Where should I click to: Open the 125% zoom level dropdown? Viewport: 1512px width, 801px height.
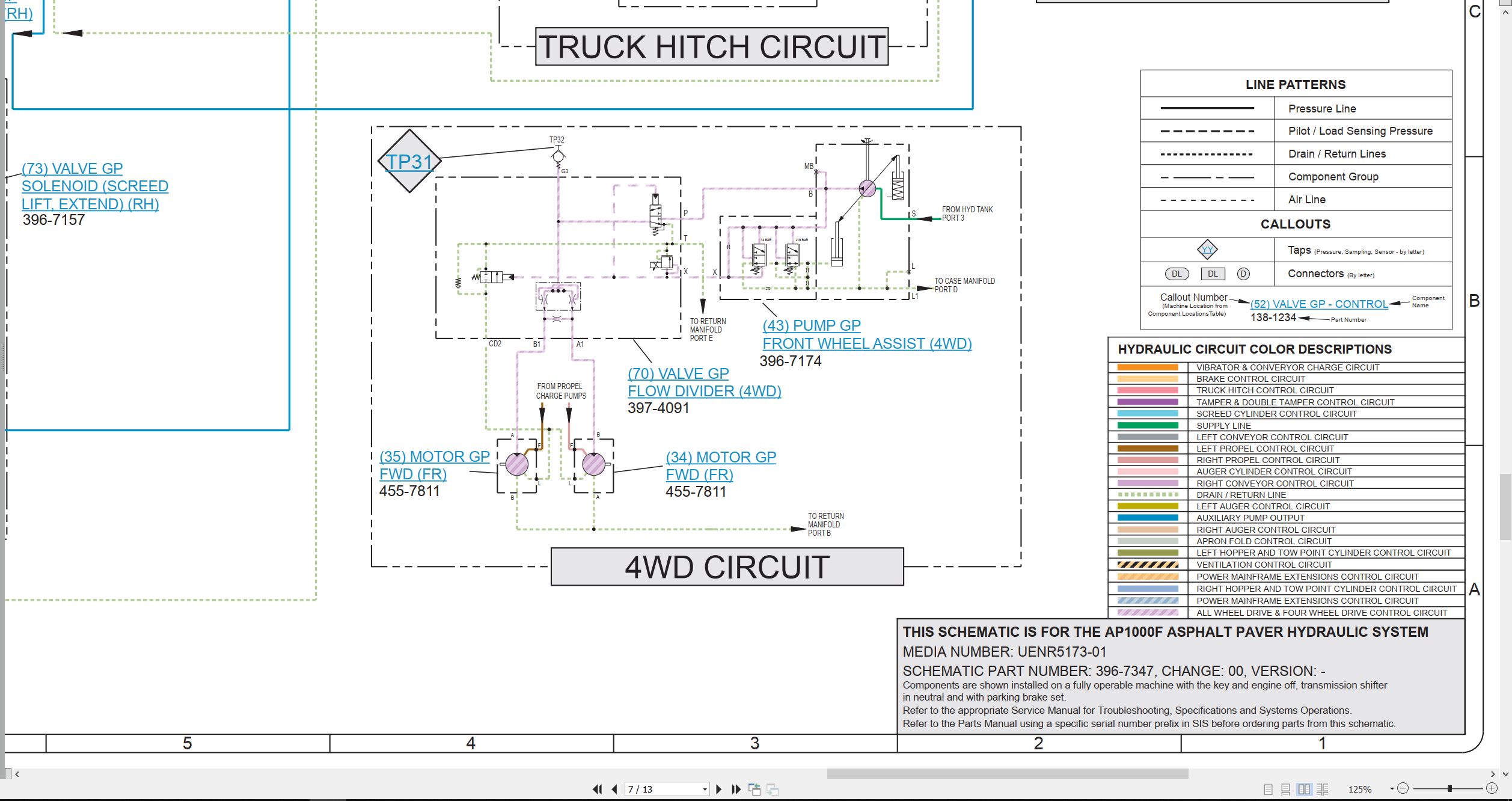tap(1391, 788)
